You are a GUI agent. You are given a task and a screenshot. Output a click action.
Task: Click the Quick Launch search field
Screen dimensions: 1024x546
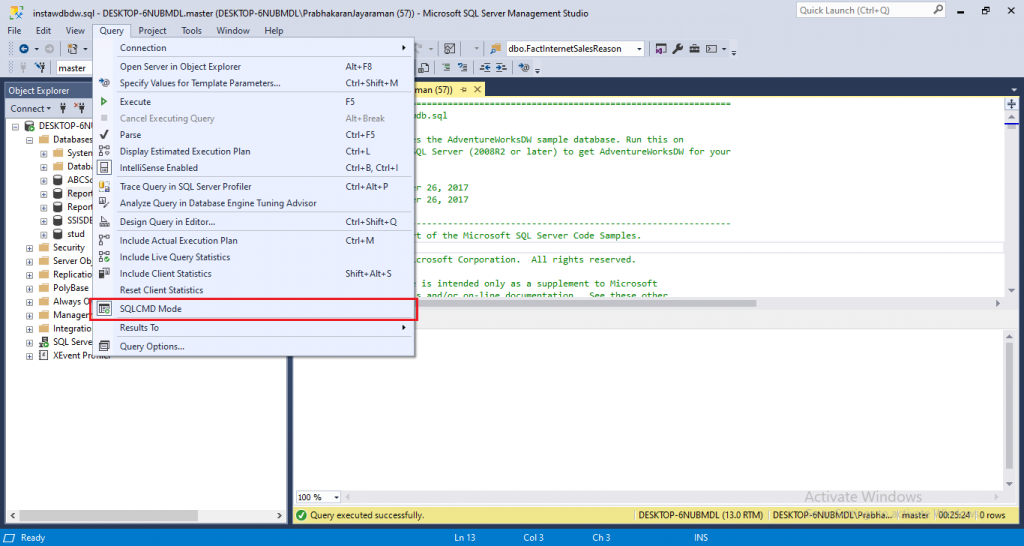click(871, 10)
